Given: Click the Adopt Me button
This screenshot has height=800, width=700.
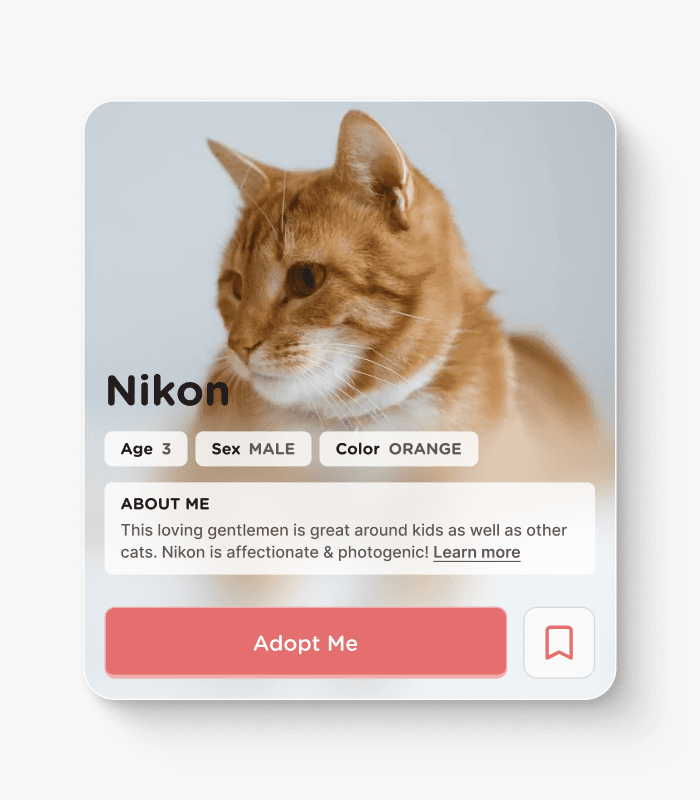Looking at the screenshot, I should [306, 642].
